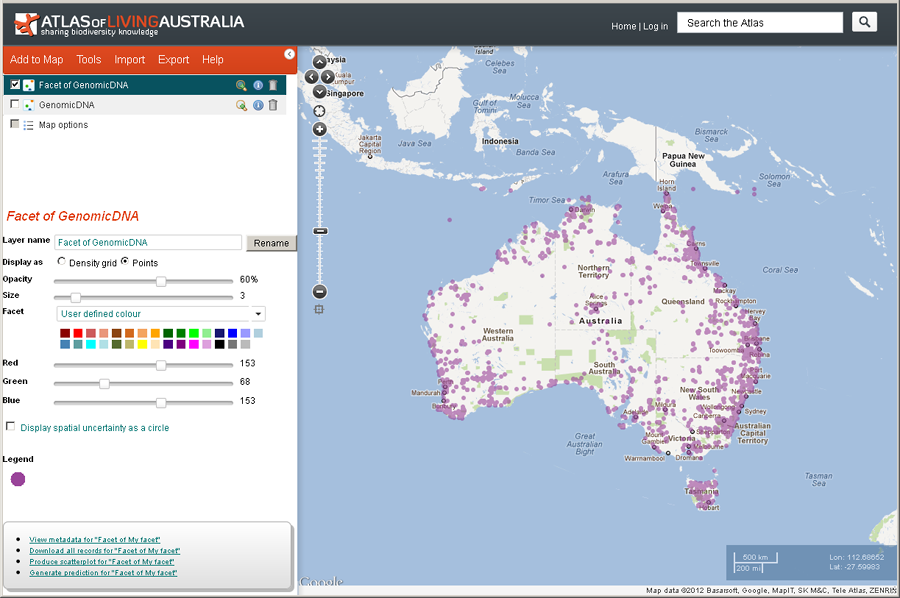
Task: Click the Opacity slider handle
Action: pos(161,281)
